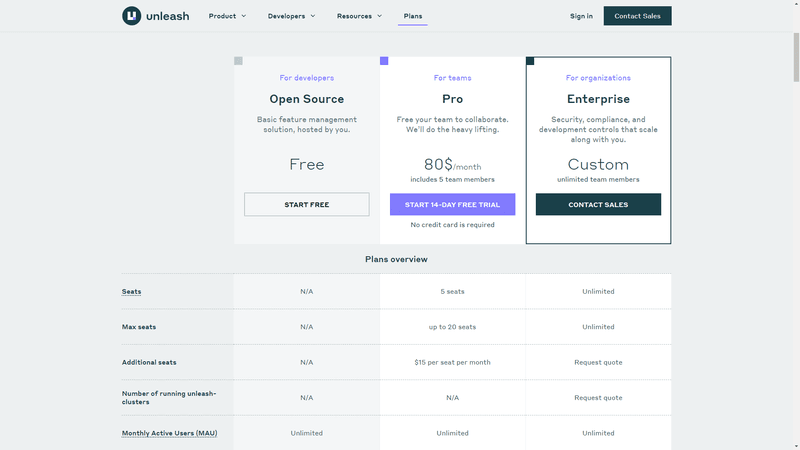The image size is (800, 450).
Task: Click the purple Pro plan corner square
Action: tap(384, 61)
